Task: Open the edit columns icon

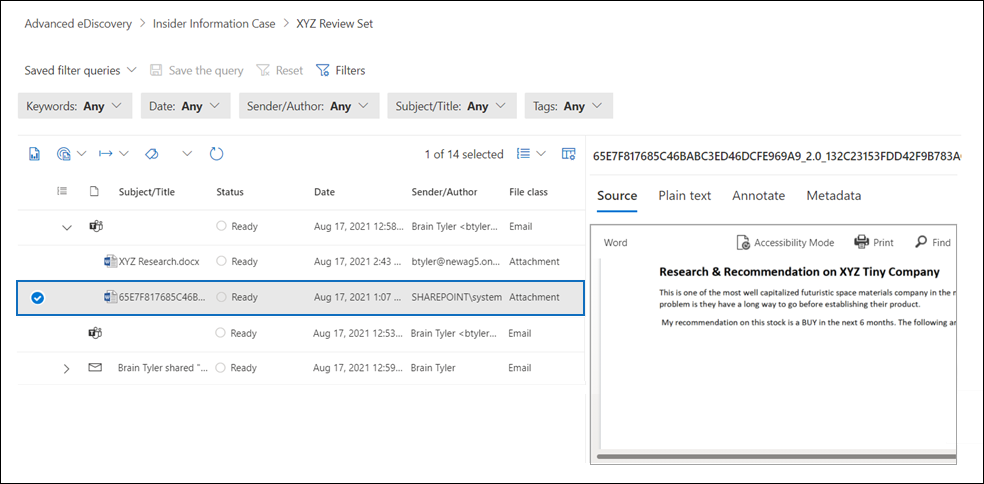Action: click(x=569, y=154)
